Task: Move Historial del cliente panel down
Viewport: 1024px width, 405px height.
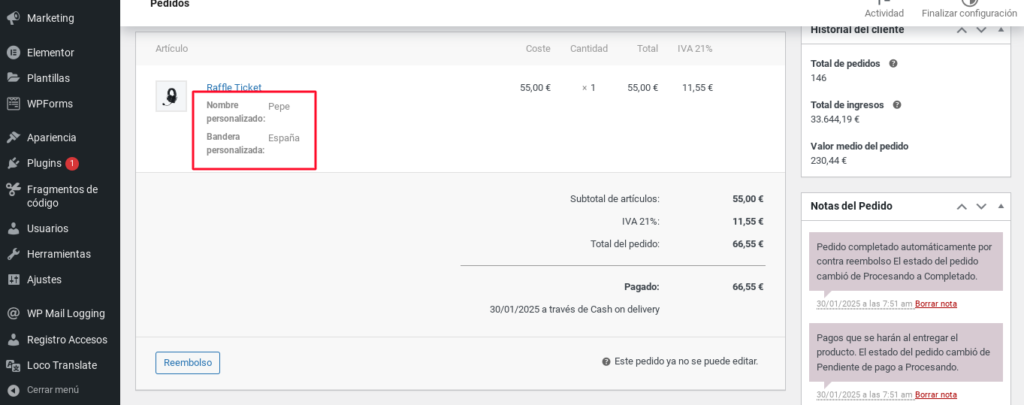Action: [x=981, y=29]
